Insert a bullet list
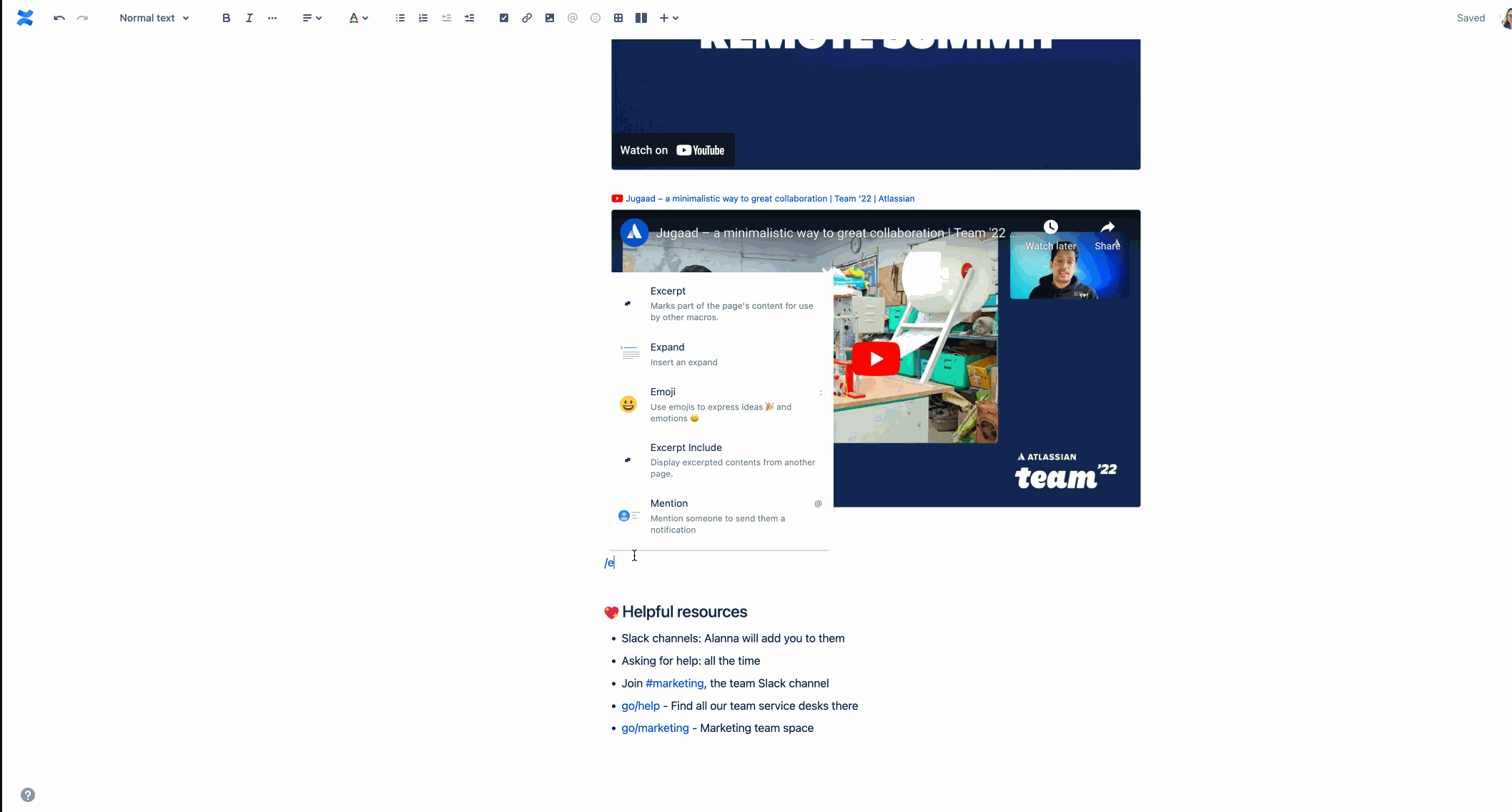The height and width of the screenshot is (812, 1512). [400, 18]
